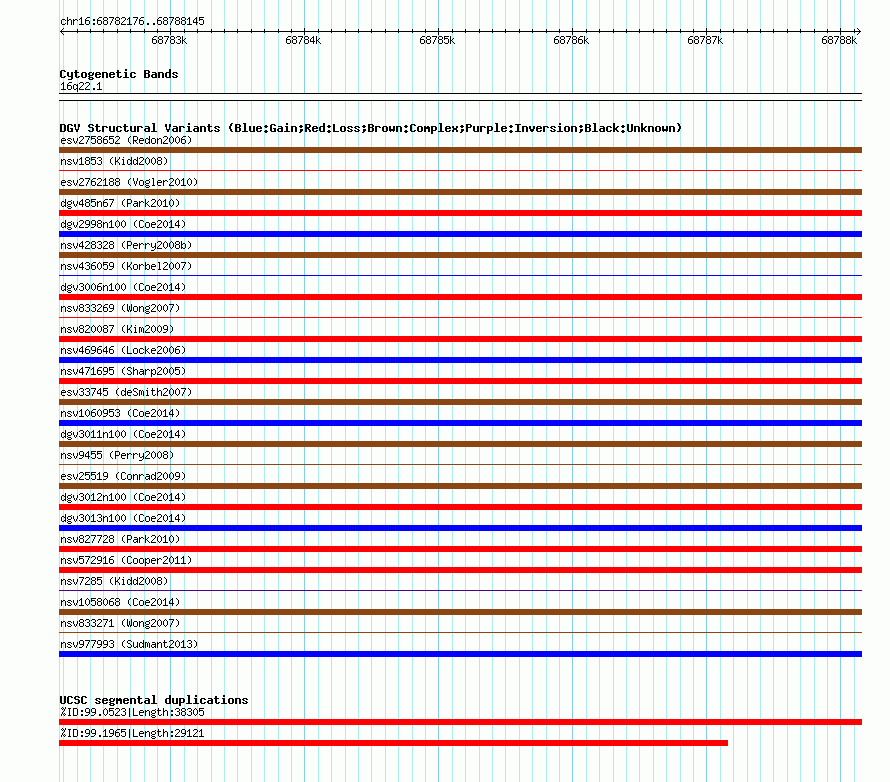Select the nsv977993 (Sudmant2013) label
Screen dimensions: 890x782
point(129,644)
